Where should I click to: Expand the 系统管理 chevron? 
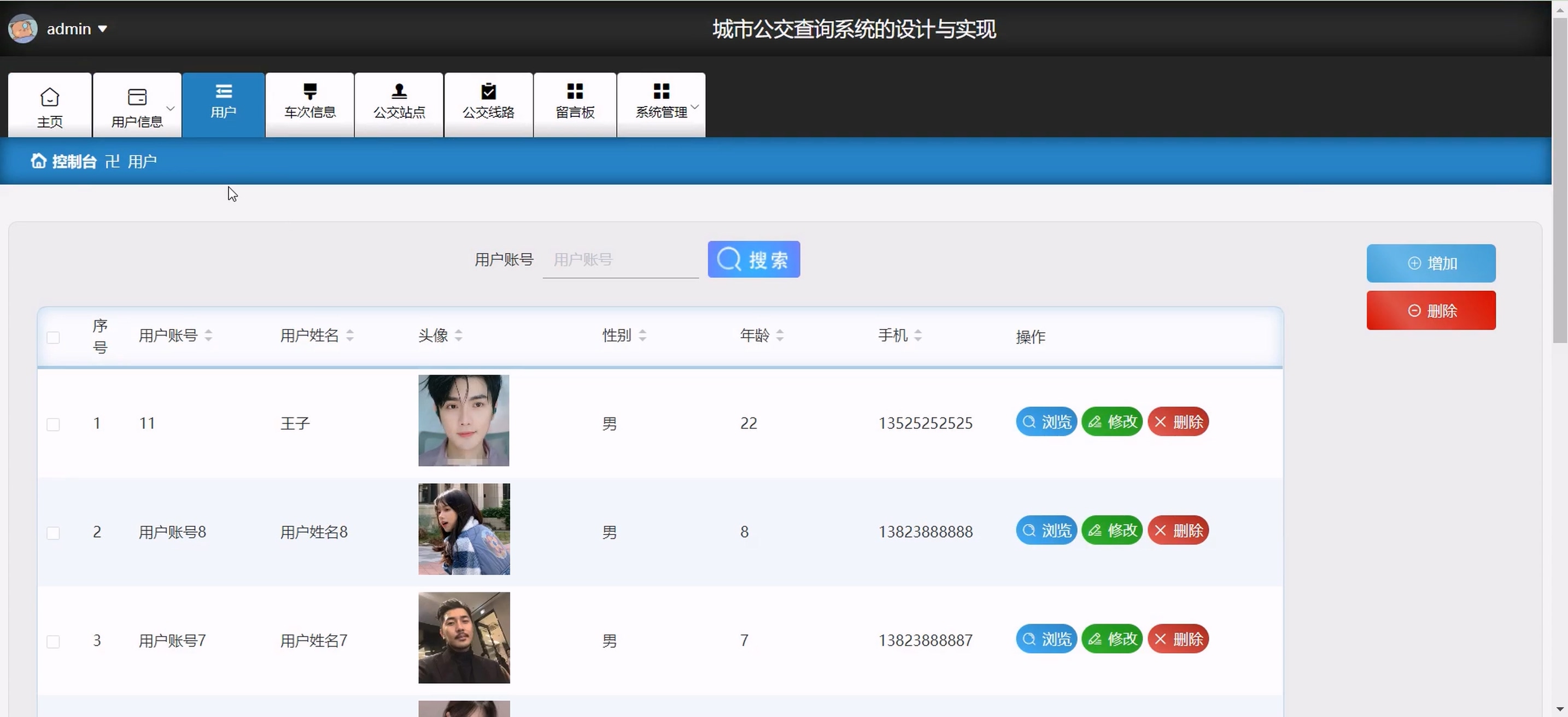[x=695, y=107]
